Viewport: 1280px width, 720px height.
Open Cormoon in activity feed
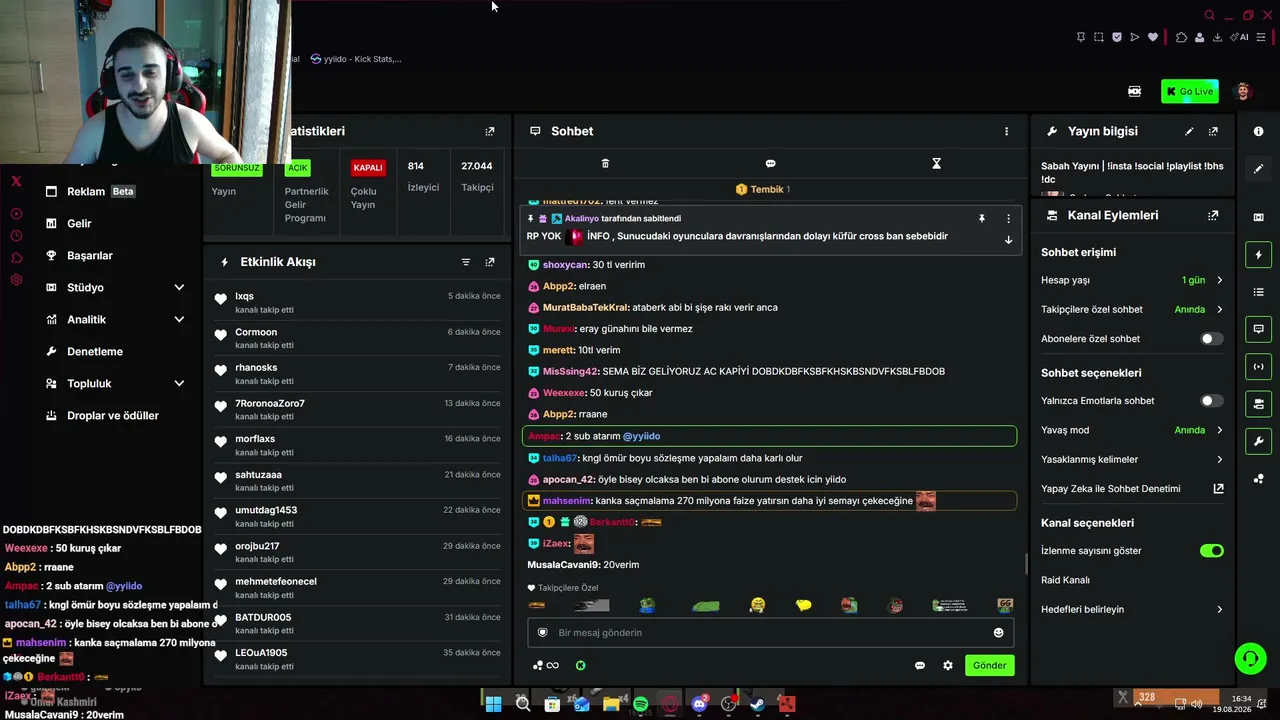pyautogui.click(x=256, y=332)
